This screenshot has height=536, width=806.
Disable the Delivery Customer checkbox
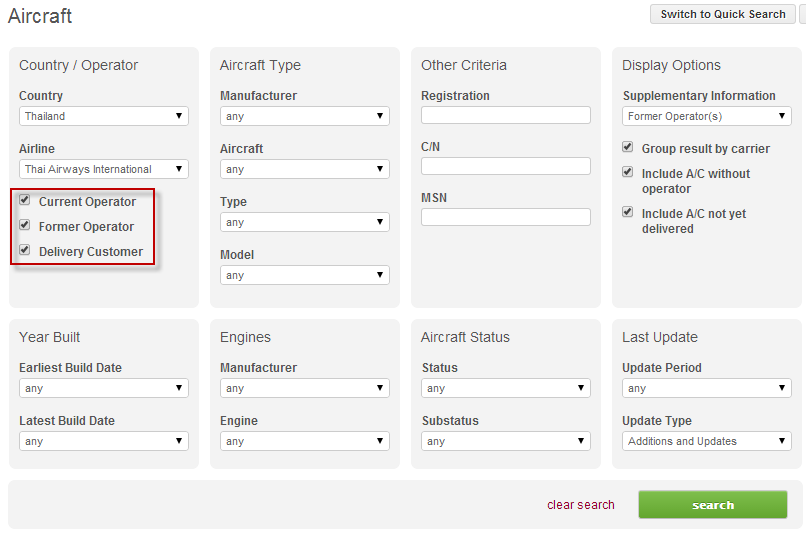tap(25, 251)
